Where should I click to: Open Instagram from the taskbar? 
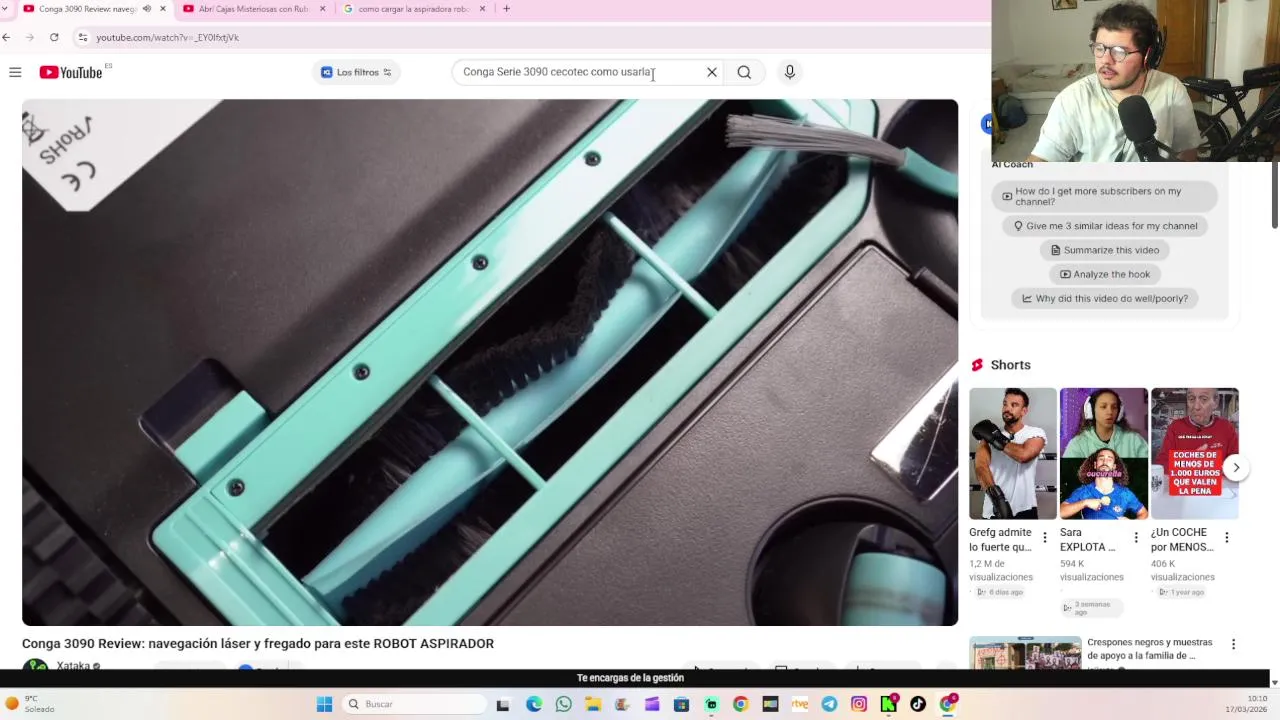859,704
